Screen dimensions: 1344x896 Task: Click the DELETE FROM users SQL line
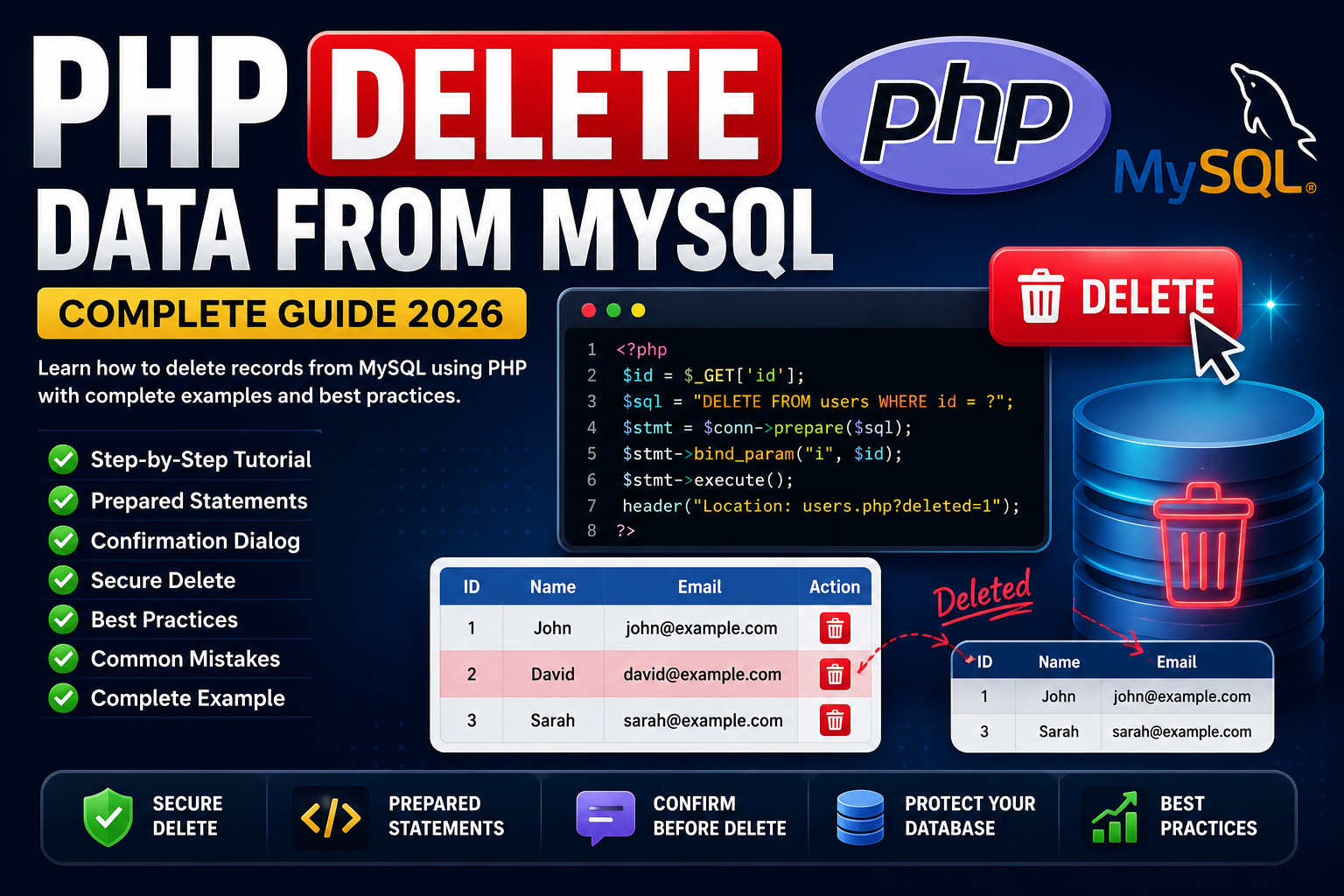(818, 402)
